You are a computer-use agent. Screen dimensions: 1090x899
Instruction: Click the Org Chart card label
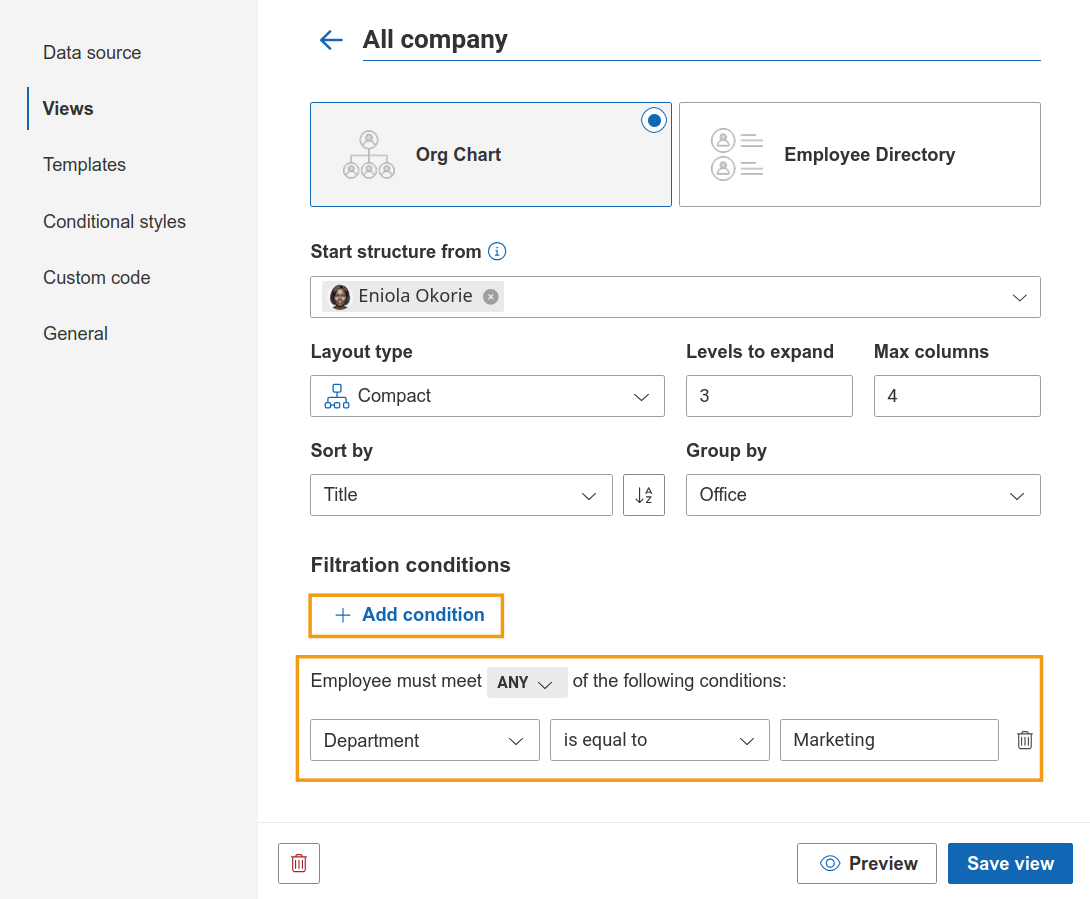click(458, 154)
